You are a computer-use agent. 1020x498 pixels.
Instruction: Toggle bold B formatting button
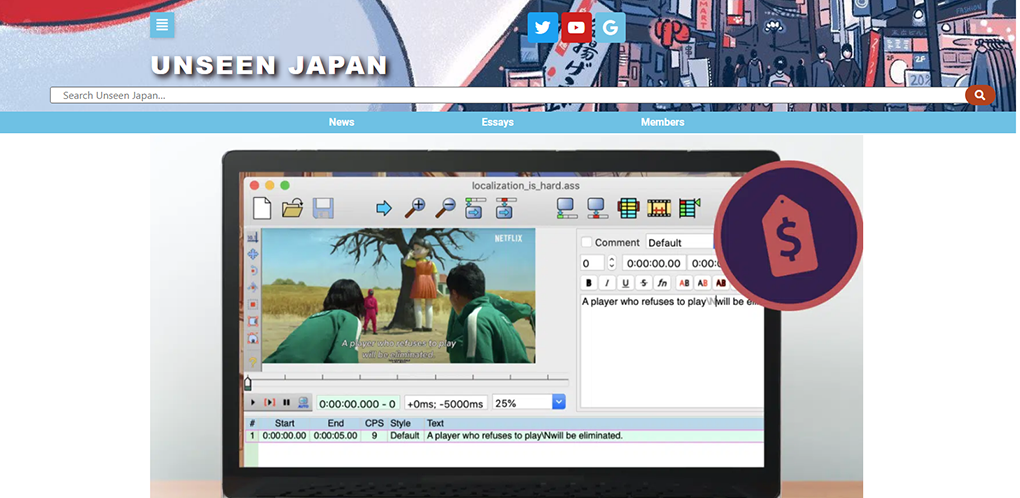589,283
